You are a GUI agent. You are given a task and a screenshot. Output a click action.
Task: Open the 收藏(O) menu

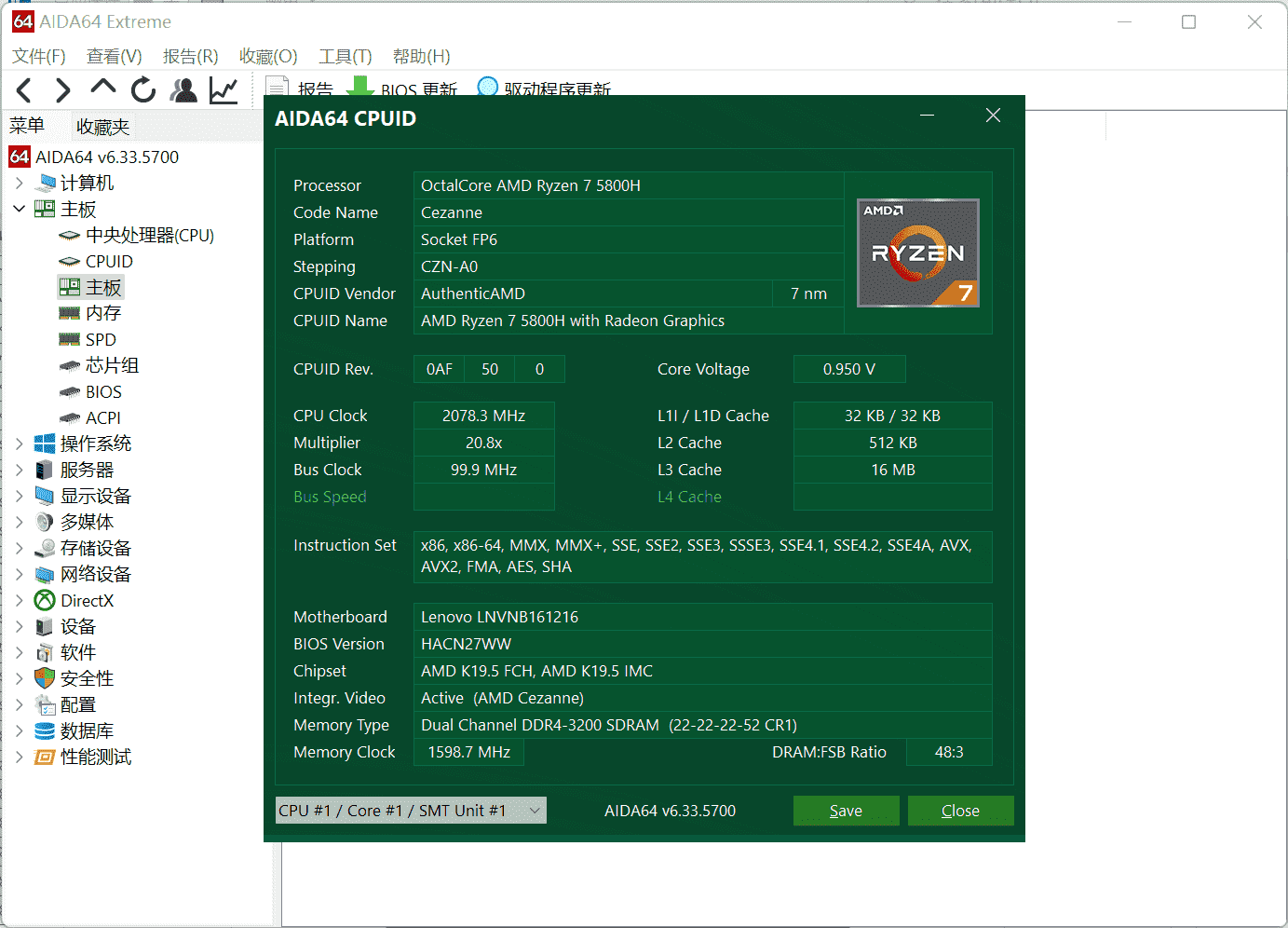point(268,56)
